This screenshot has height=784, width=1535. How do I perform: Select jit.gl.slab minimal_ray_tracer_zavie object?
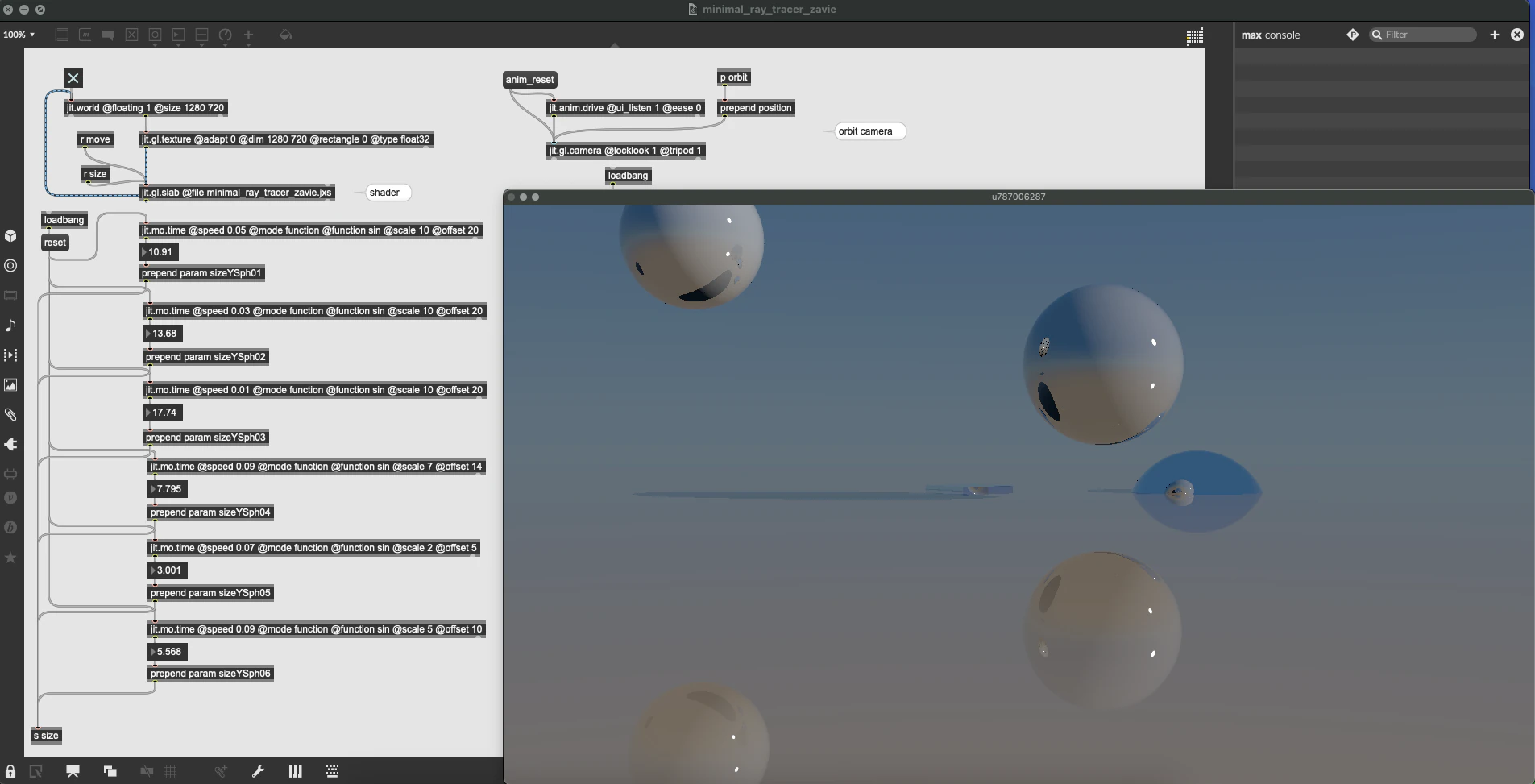[237, 193]
